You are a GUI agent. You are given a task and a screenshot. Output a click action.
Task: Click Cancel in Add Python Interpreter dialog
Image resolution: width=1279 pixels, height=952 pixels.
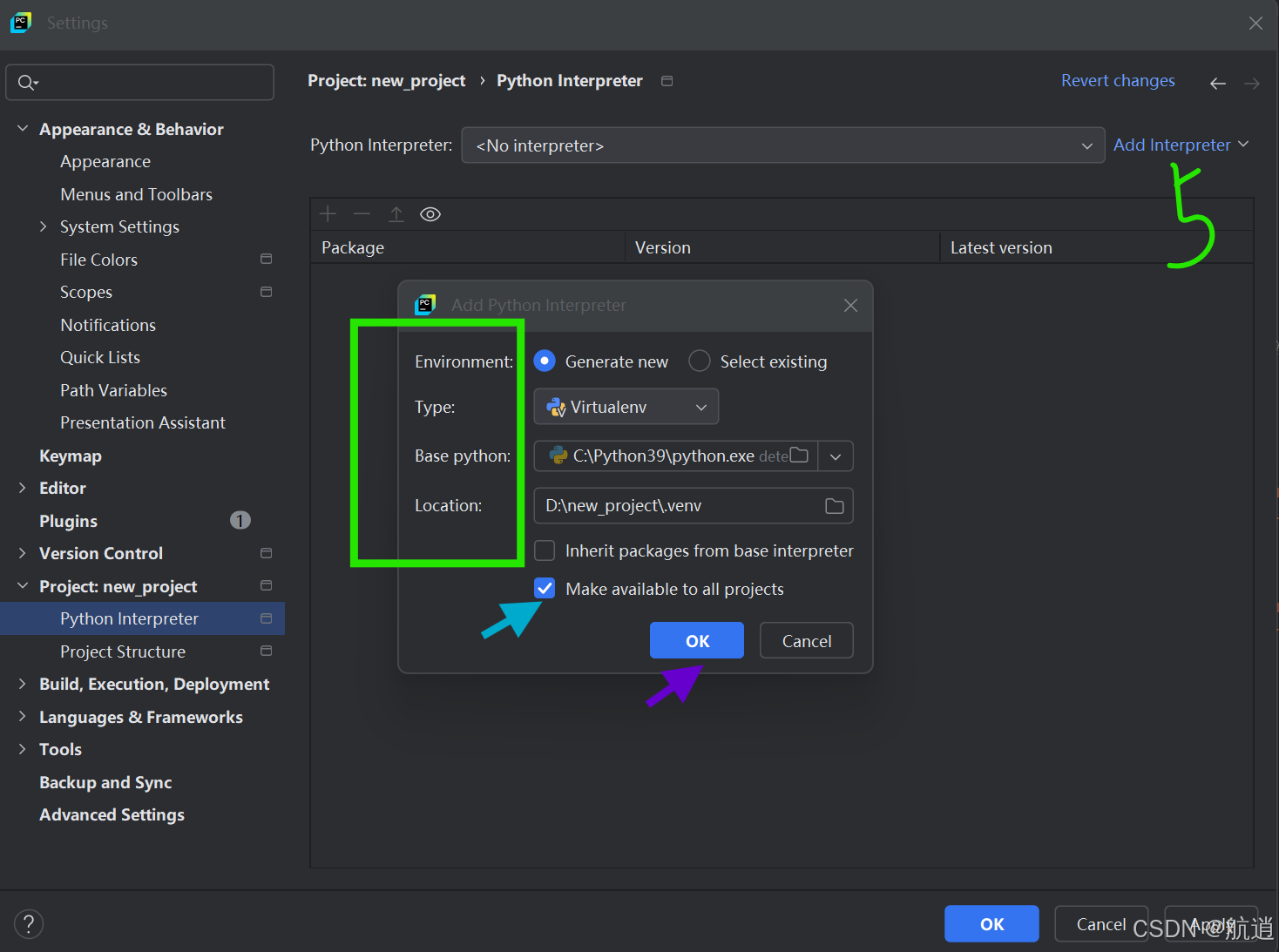807,640
